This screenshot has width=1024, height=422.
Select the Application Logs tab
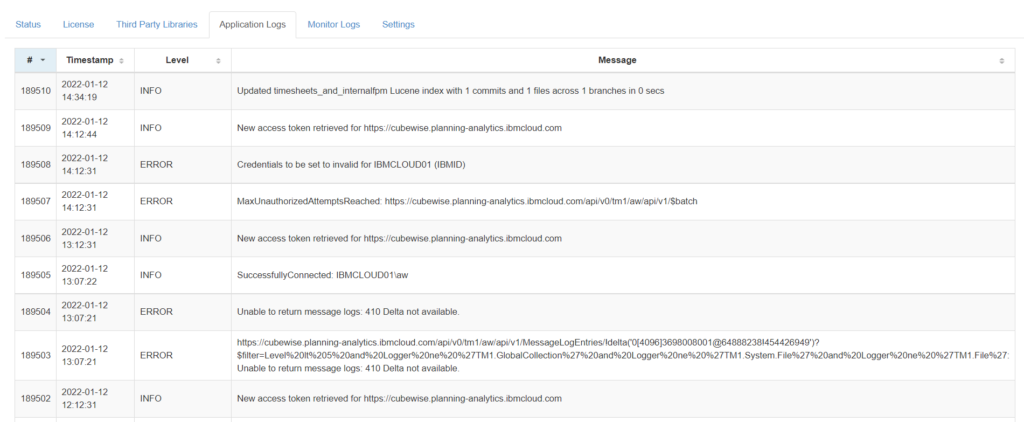point(252,24)
